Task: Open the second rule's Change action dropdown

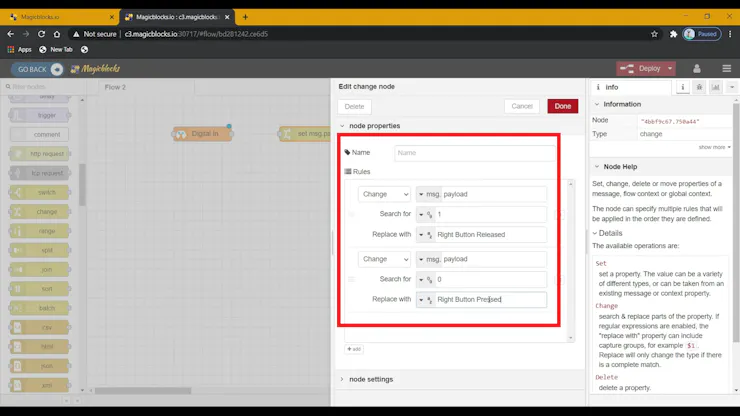Action: 384,259
